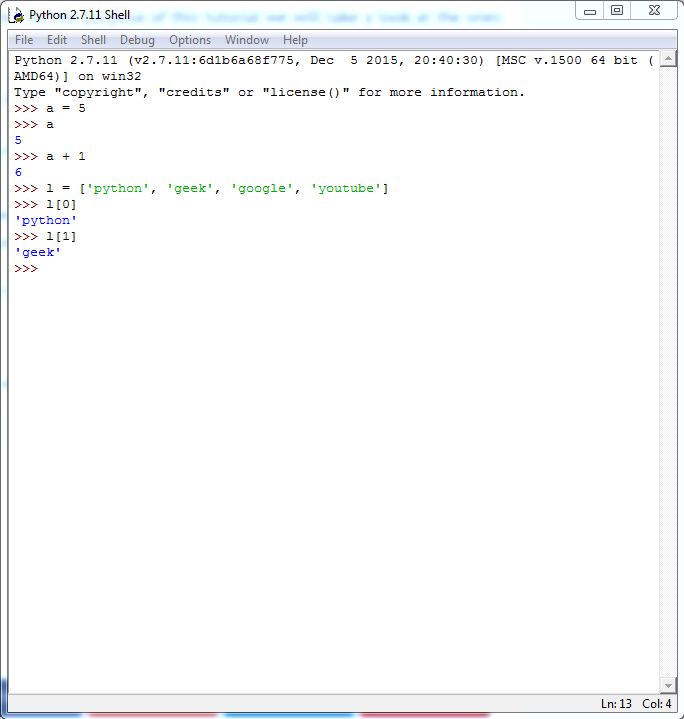
Task: Maximize the Python Shell window
Action: (x=617, y=11)
